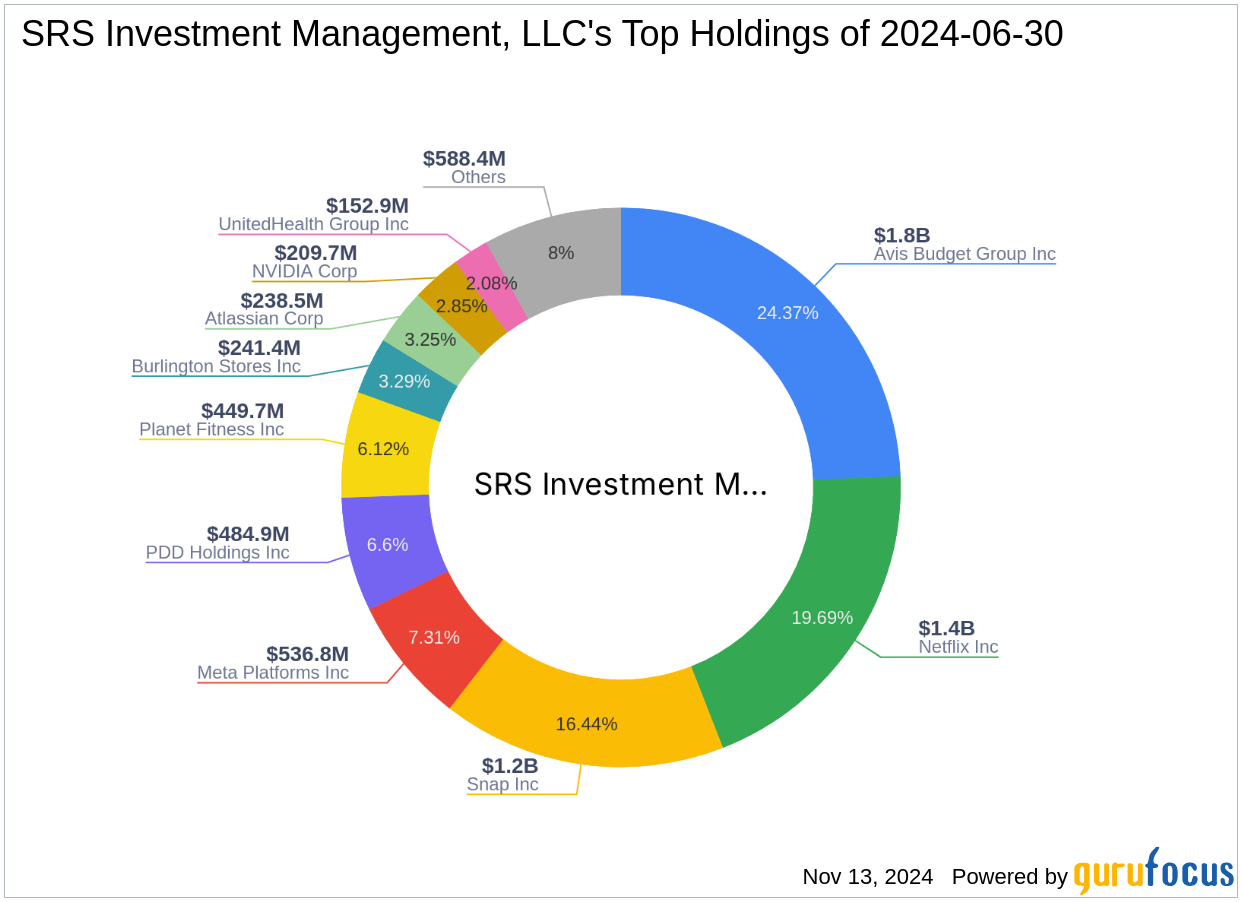
Task: Click the 24.37% percentage value
Action: click(x=787, y=313)
